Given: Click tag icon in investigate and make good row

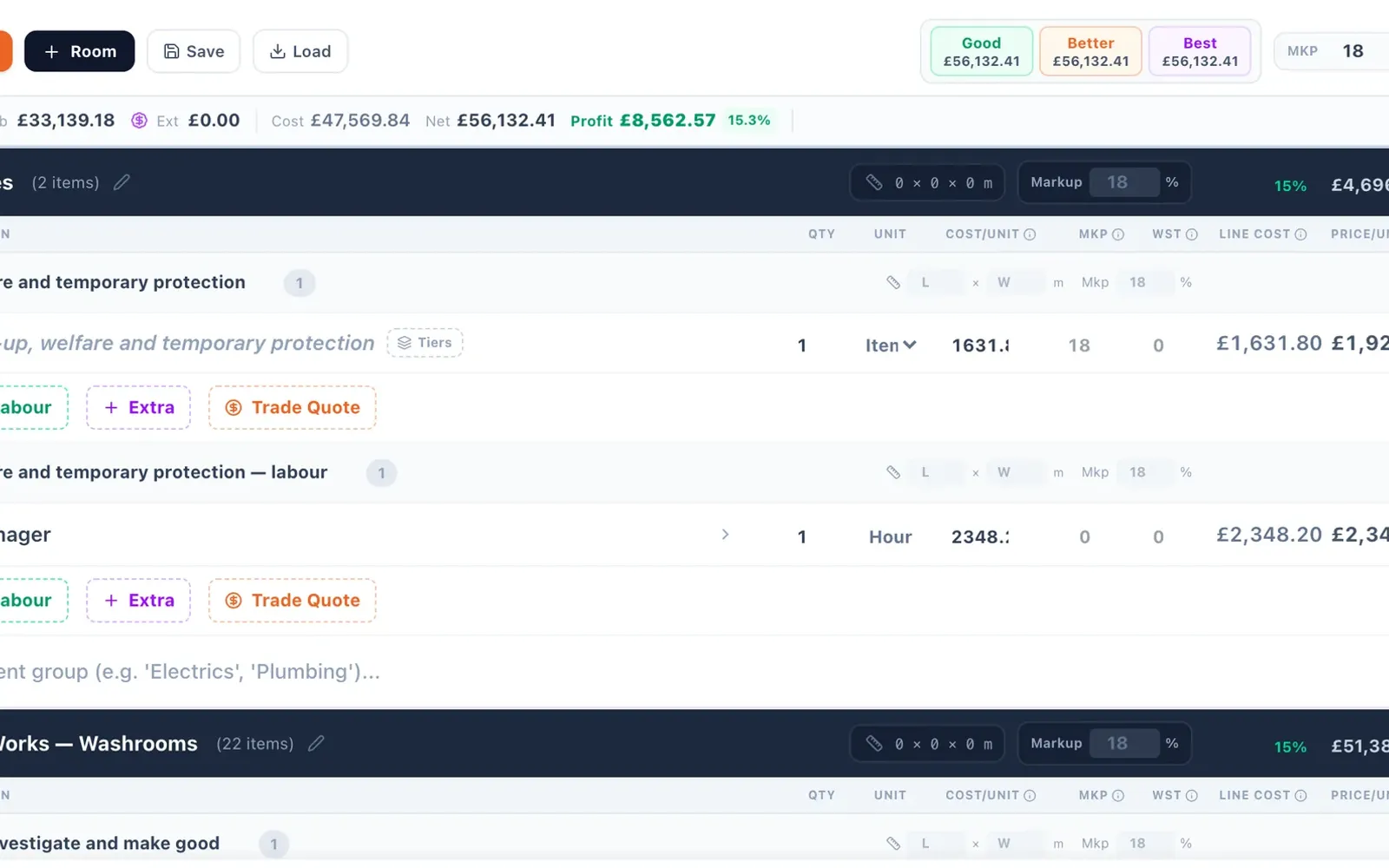Looking at the screenshot, I should point(893,843).
